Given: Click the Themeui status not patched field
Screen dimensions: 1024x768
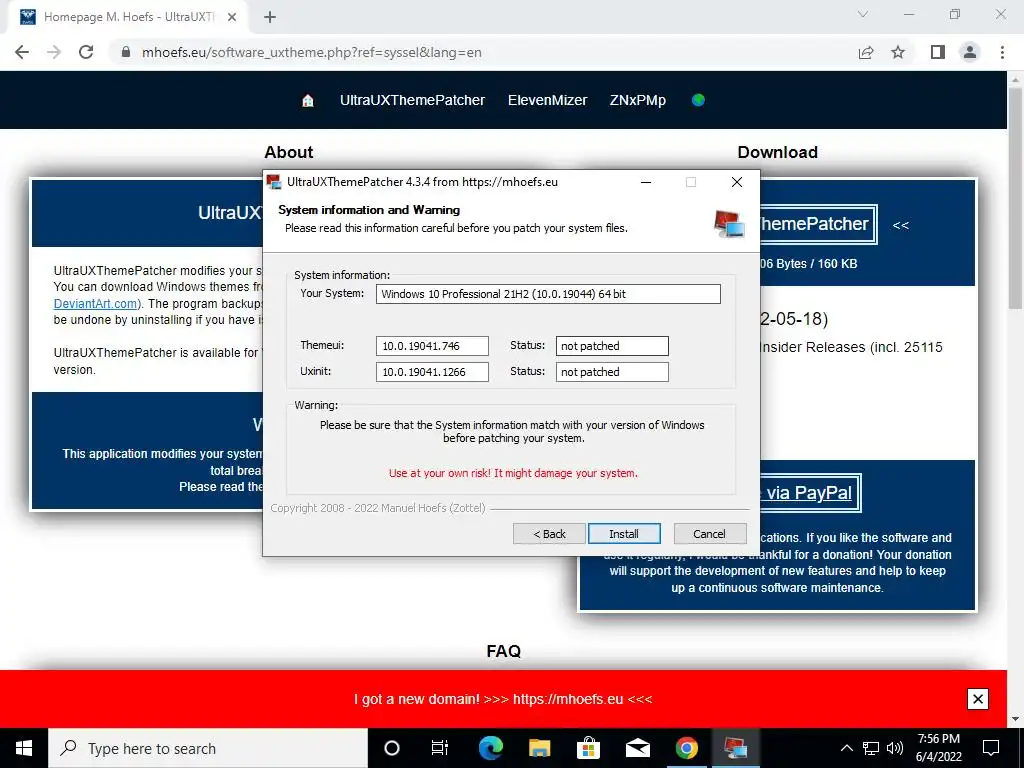Looking at the screenshot, I should [x=612, y=345].
